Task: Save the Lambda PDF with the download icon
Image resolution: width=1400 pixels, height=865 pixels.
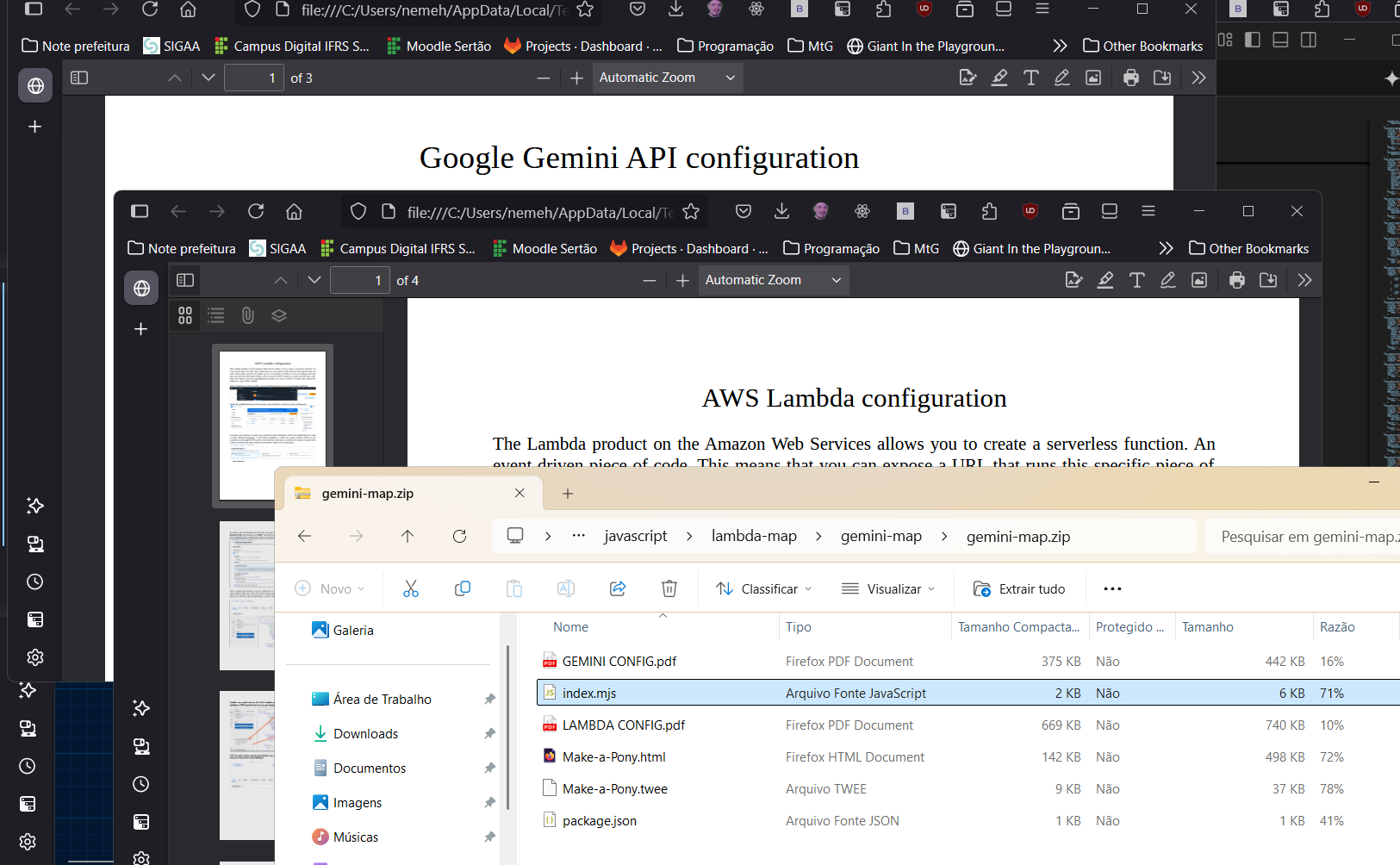Action: [1268, 280]
